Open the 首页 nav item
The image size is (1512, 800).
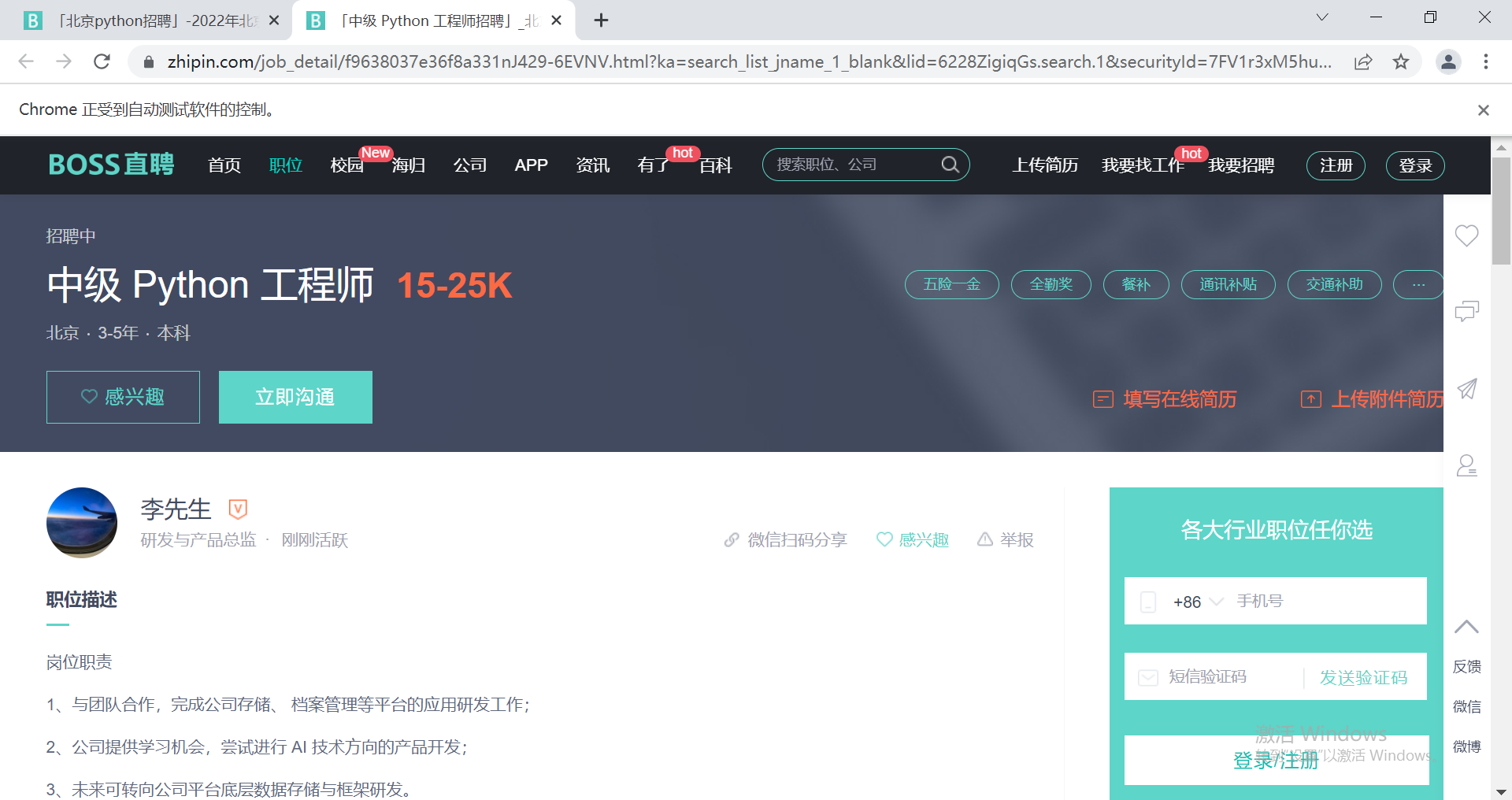(x=224, y=165)
